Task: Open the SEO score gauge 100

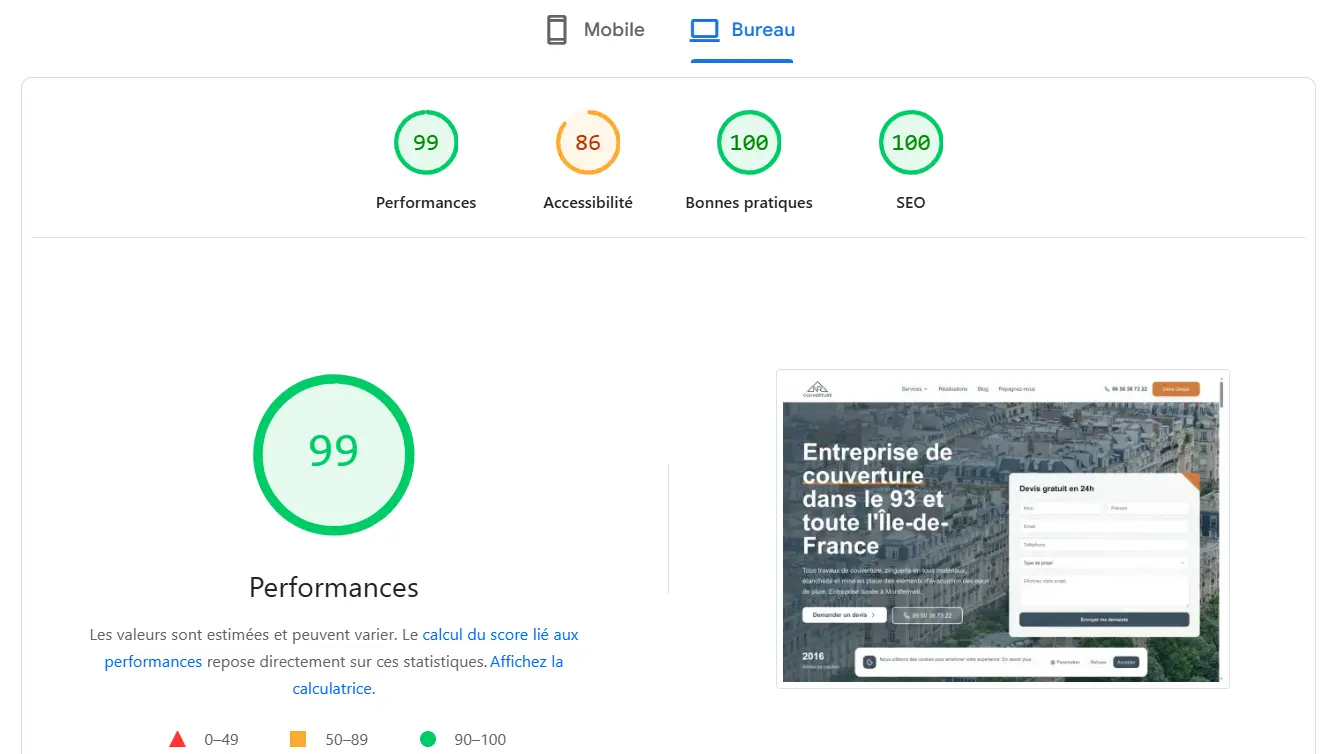Action: [x=911, y=142]
